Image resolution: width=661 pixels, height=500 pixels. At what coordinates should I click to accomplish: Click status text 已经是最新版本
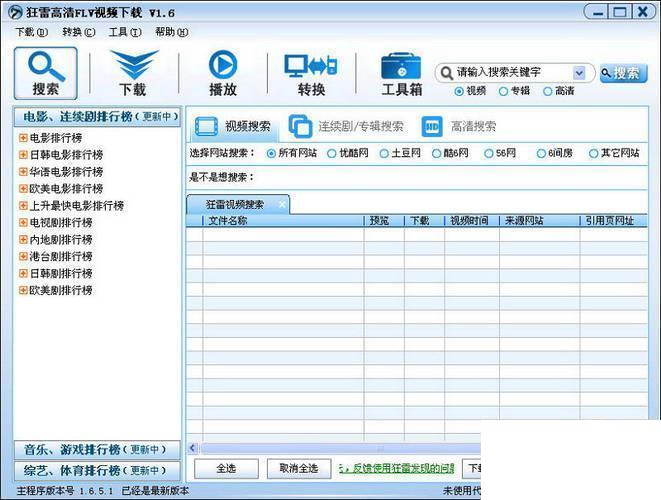155,491
